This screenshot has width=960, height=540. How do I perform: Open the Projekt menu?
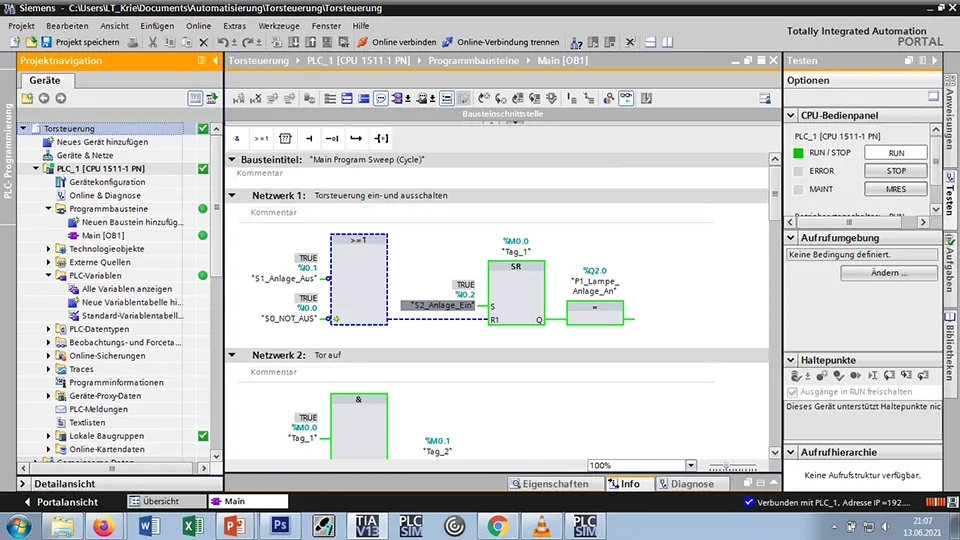tap(21, 26)
